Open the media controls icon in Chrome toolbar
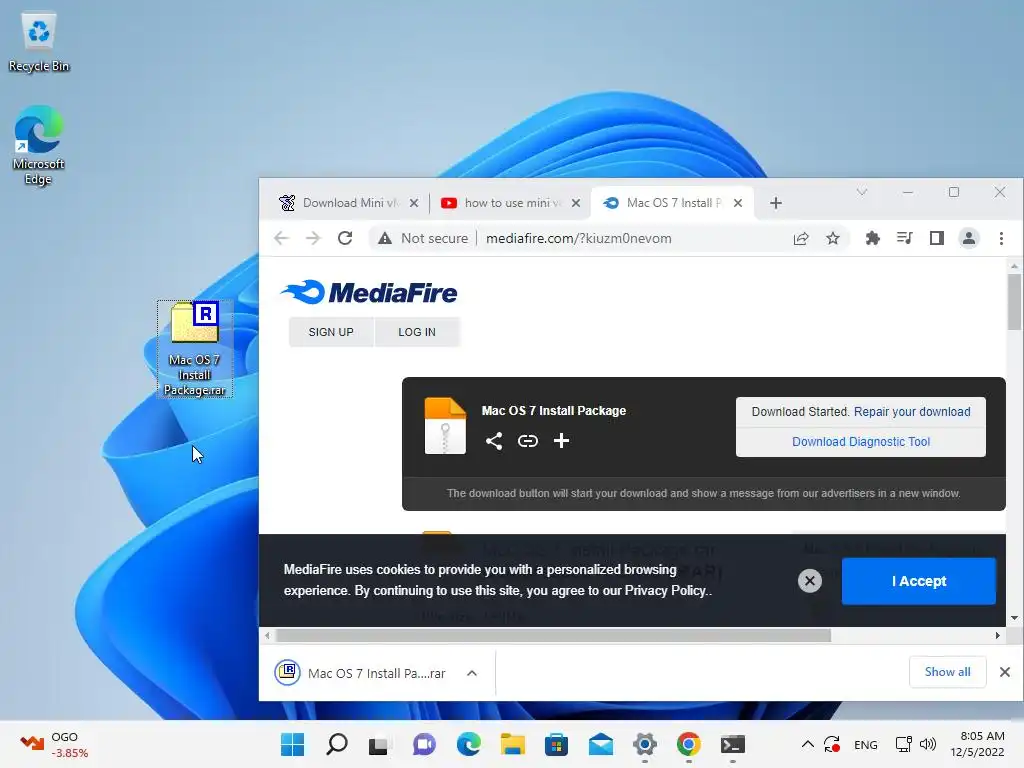The width and height of the screenshot is (1024, 768). (904, 238)
